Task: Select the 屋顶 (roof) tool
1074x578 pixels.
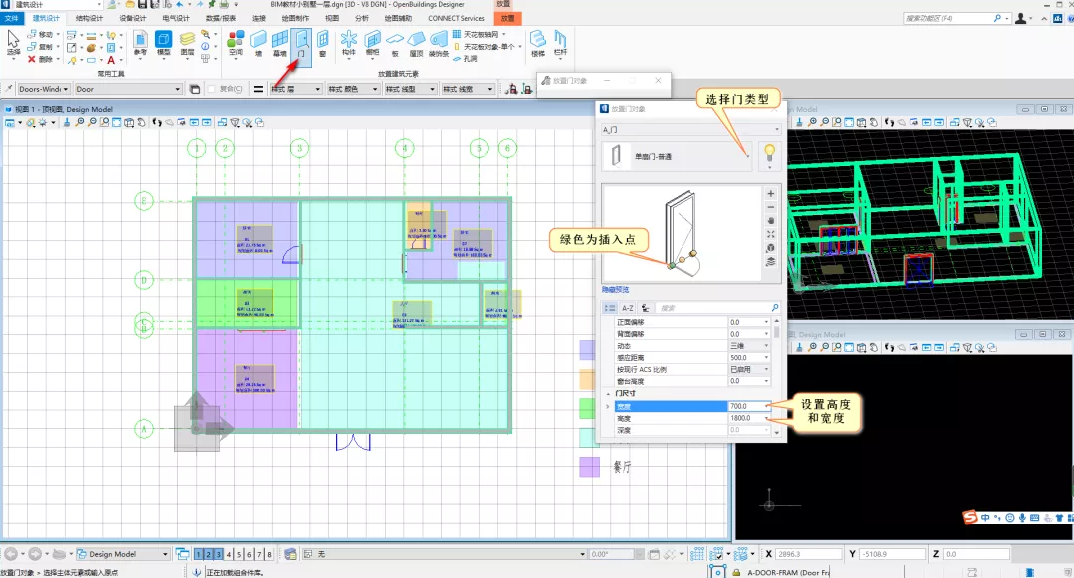Action: click(x=416, y=44)
